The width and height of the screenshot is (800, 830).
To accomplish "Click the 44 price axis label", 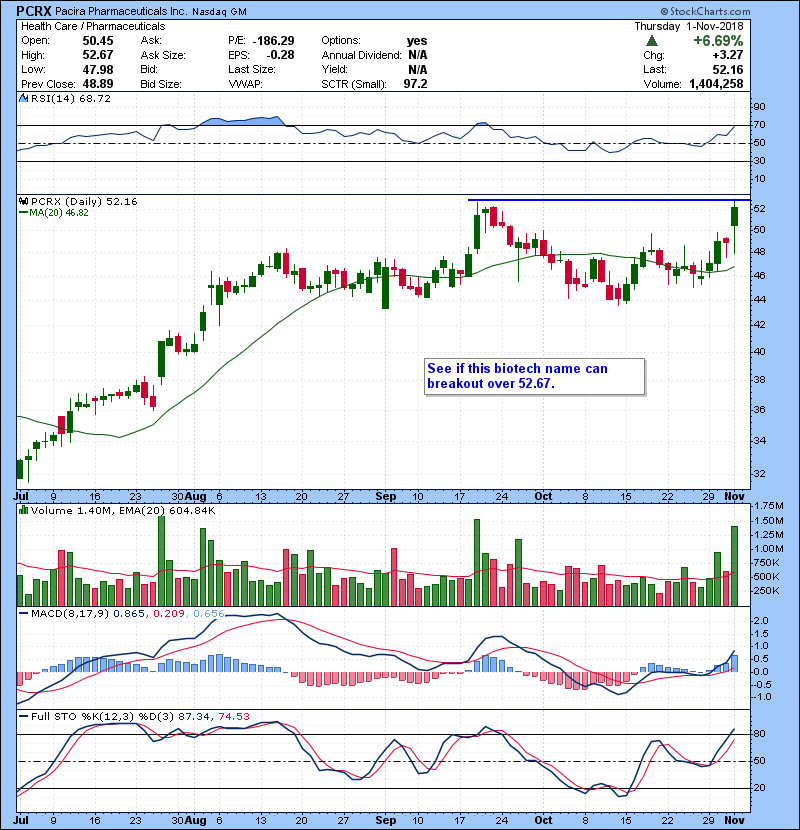I will [x=759, y=300].
